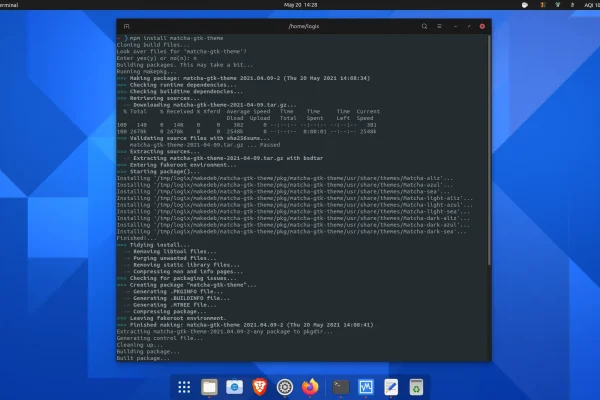
Task: Click the '... Passed' checksum result line
Action: 205,145
